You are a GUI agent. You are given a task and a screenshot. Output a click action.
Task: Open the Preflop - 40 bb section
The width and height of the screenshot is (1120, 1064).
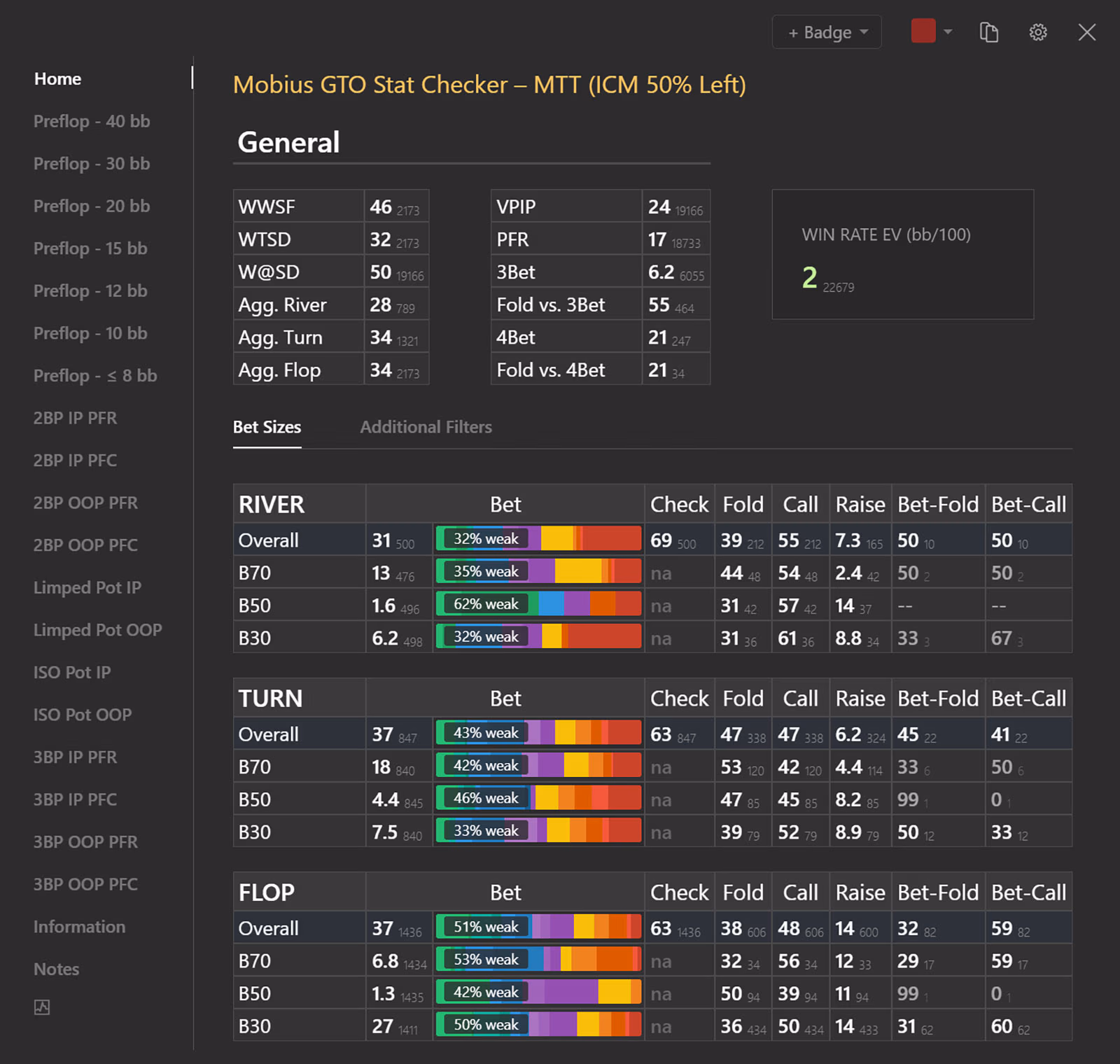(92, 121)
